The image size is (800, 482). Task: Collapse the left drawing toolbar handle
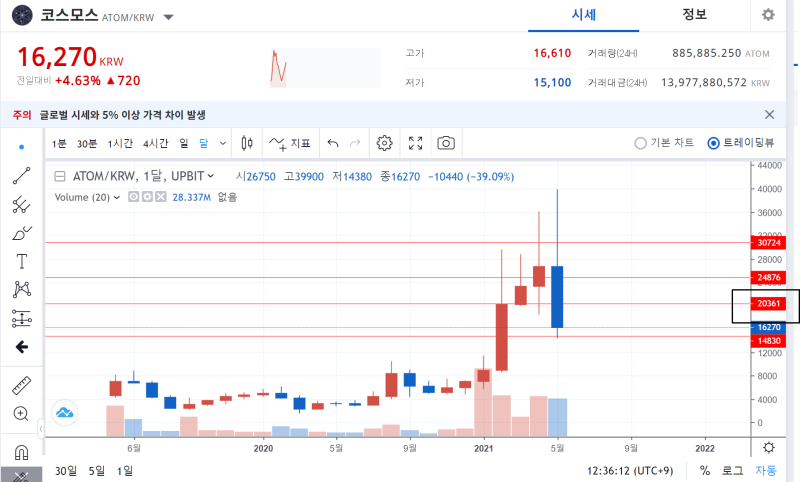click(x=41, y=428)
